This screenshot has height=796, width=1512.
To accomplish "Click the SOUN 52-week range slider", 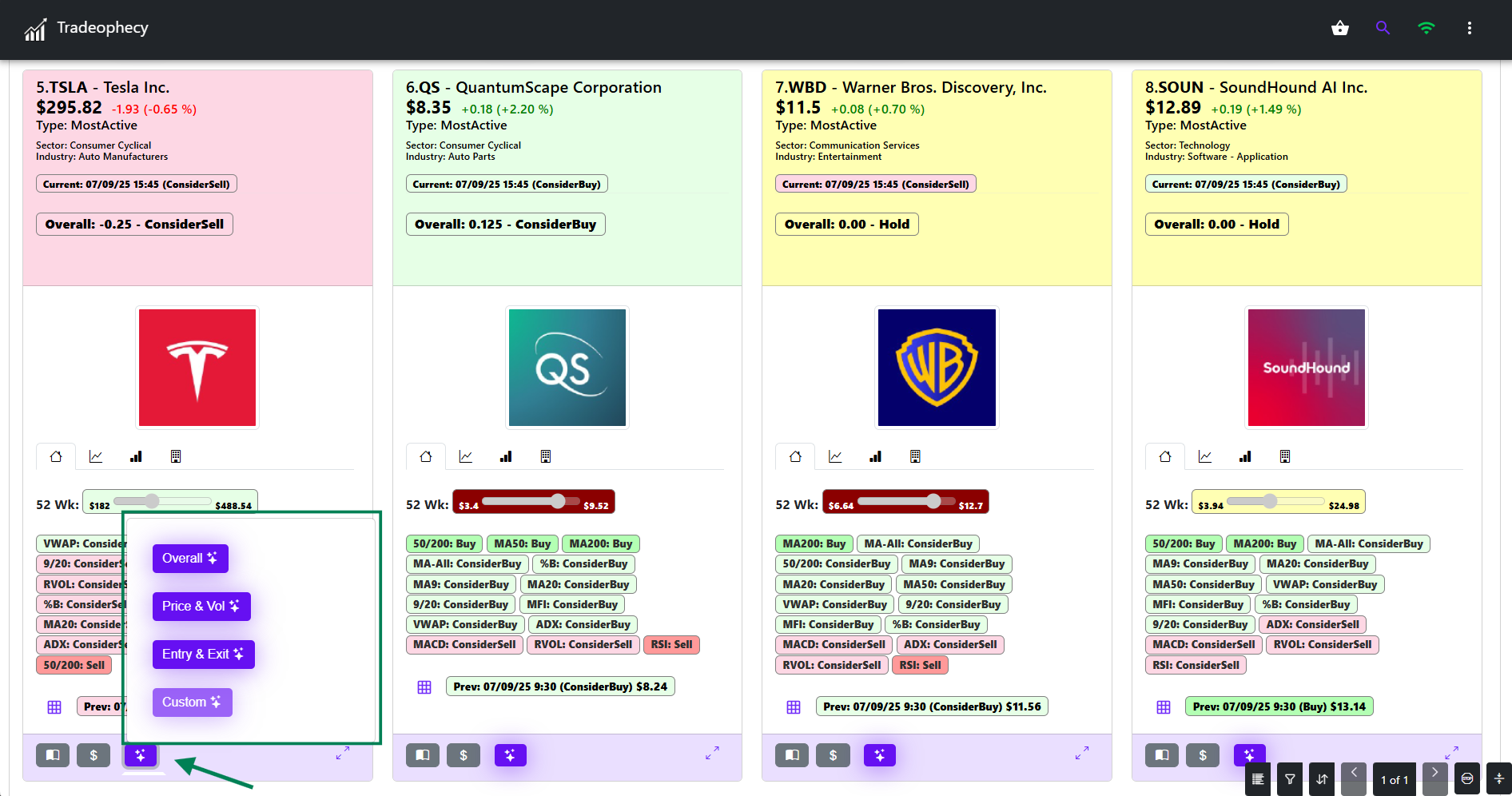I will pos(1276,501).
